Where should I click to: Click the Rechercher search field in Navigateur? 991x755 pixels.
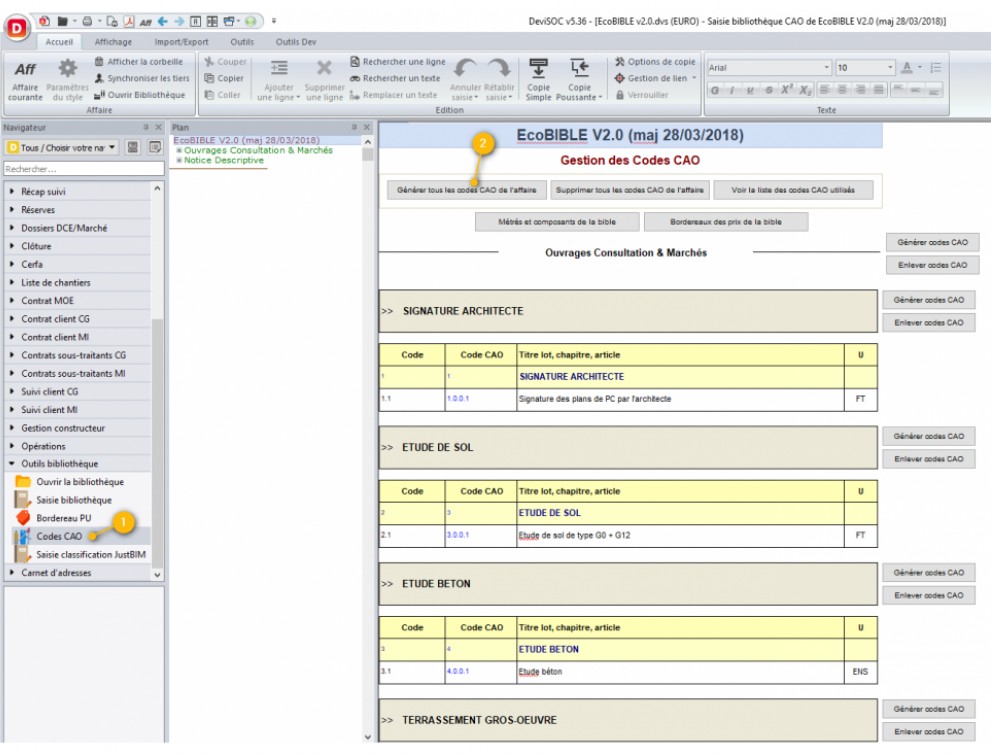click(83, 169)
